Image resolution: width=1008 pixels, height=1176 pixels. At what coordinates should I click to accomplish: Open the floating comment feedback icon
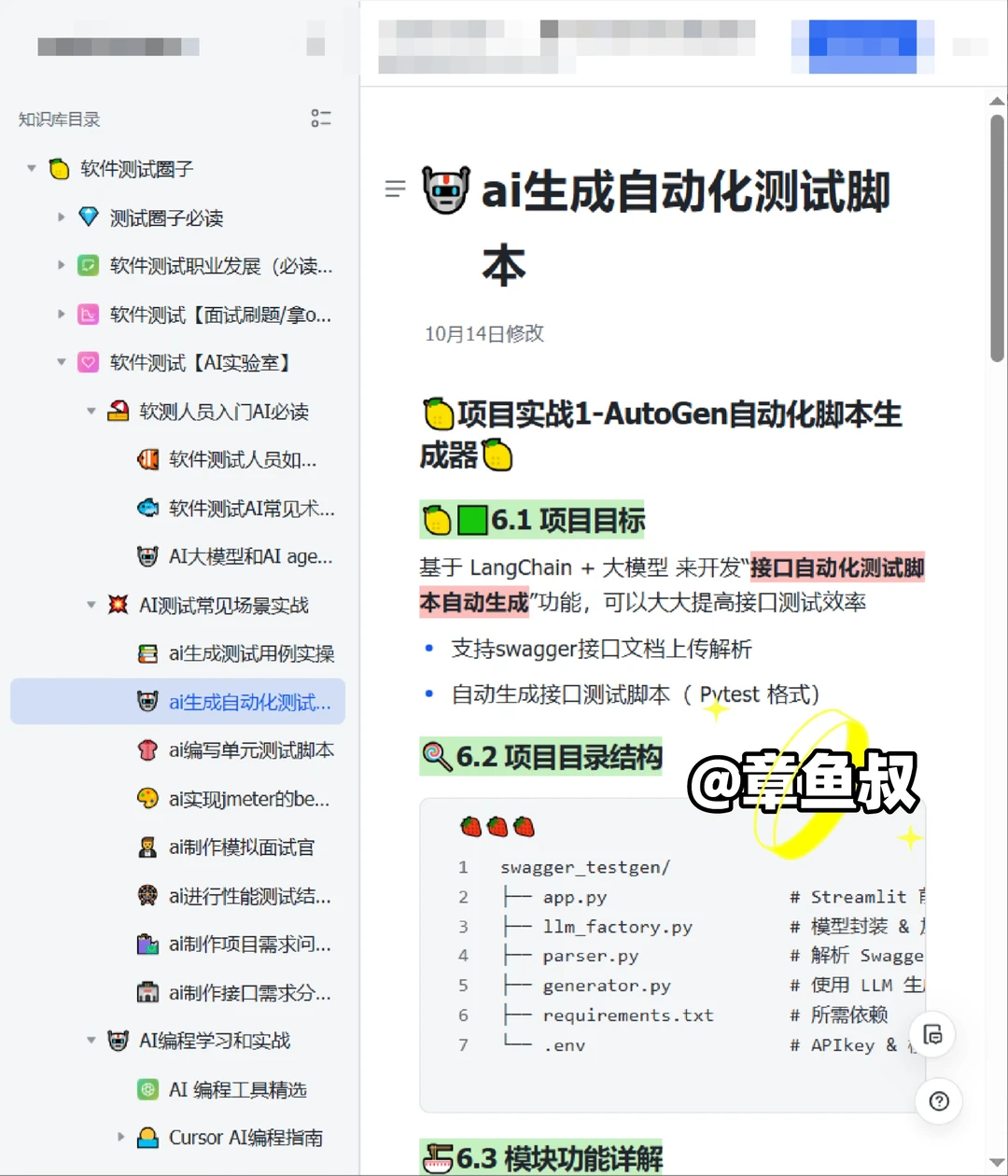[932, 1033]
